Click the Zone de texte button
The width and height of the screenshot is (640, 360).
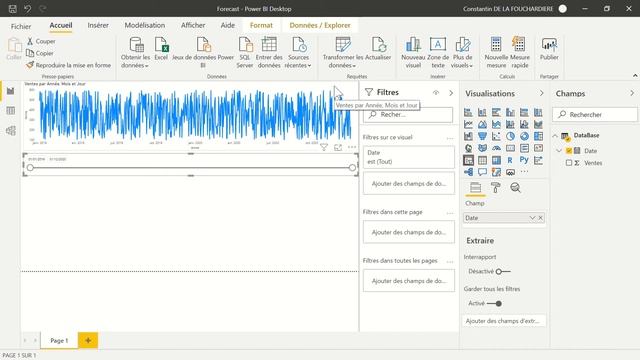(438, 53)
